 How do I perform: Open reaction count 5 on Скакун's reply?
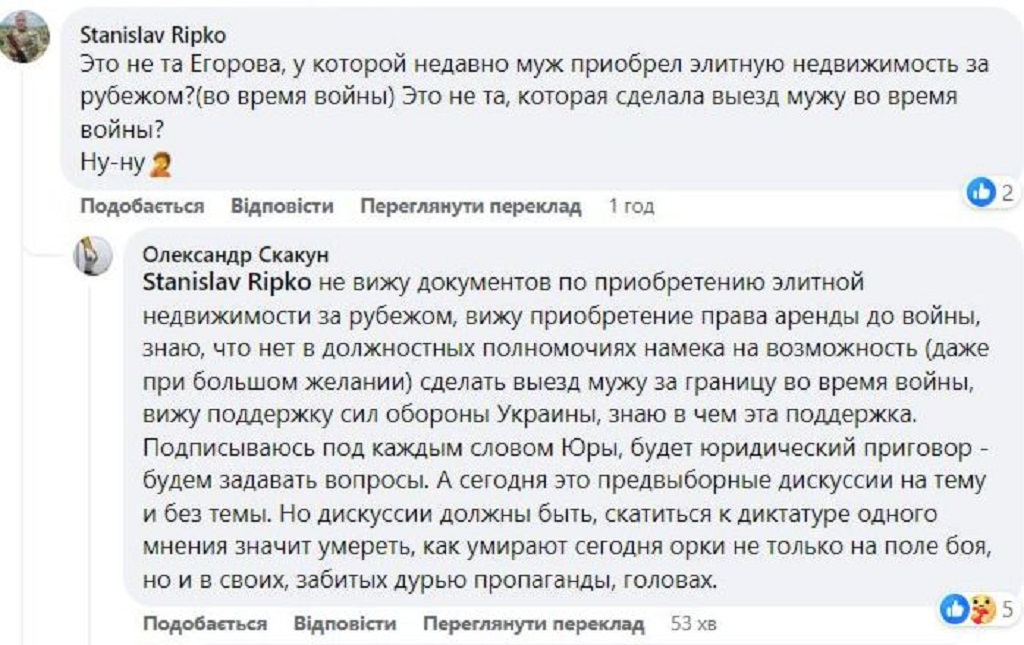coord(1008,609)
